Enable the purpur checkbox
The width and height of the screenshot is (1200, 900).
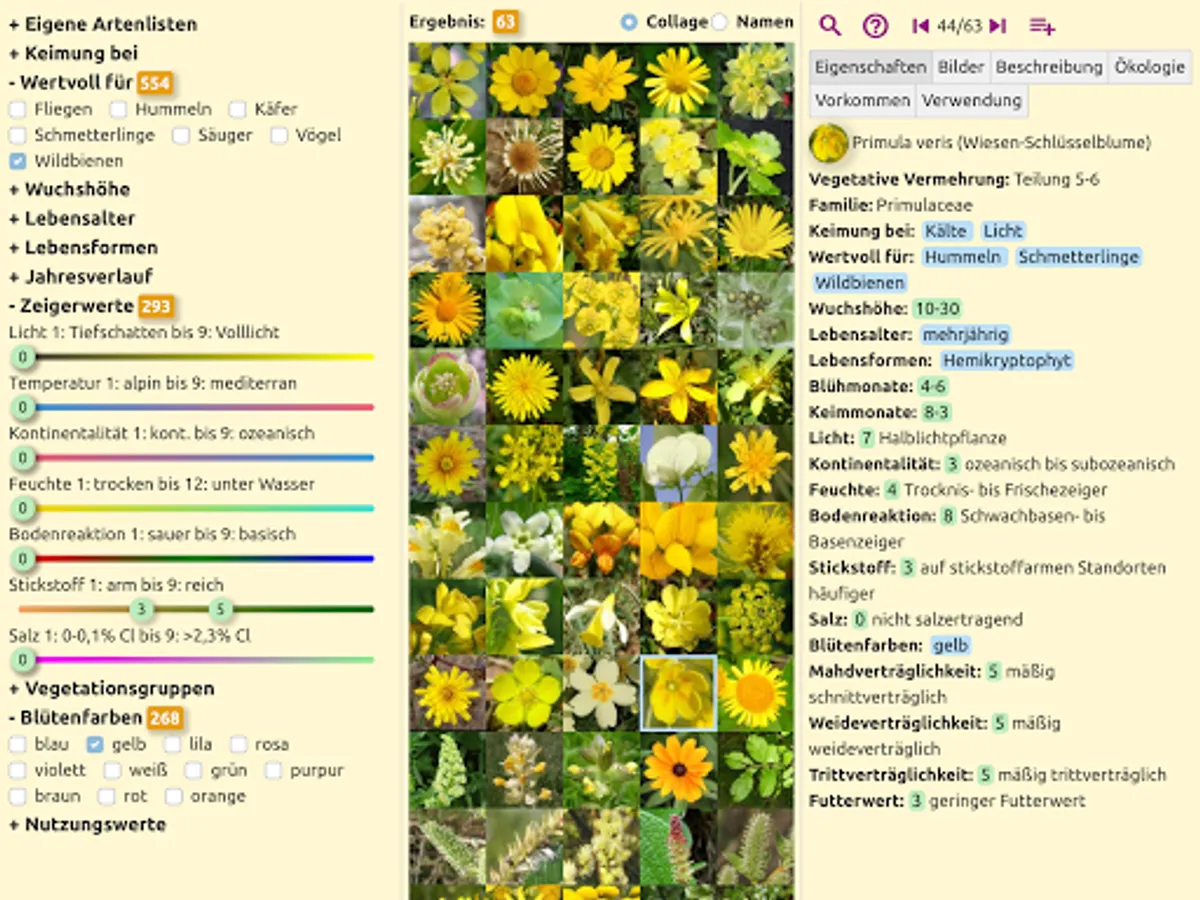[x=273, y=770]
